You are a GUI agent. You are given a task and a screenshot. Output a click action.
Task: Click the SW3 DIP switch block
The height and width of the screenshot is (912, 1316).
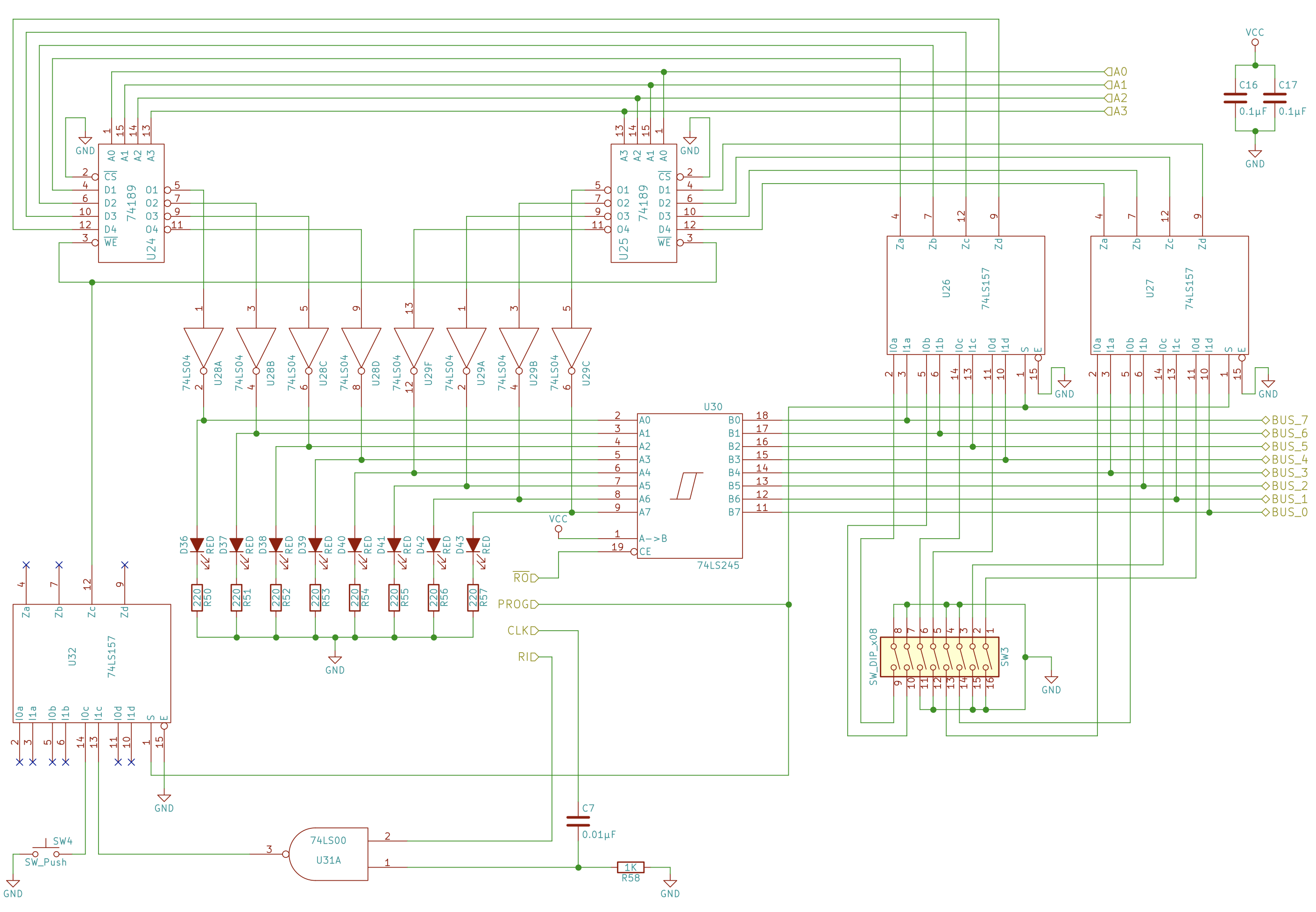click(940, 656)
